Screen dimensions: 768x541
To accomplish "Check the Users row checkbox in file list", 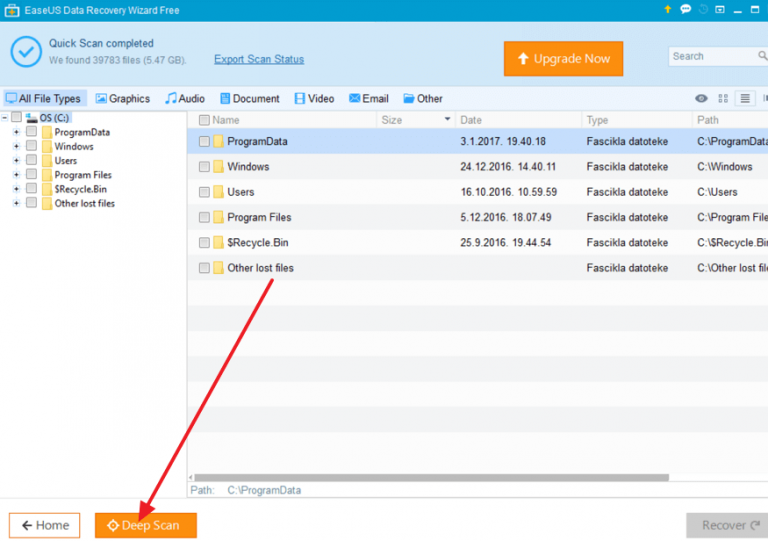I will coord(204,192).
